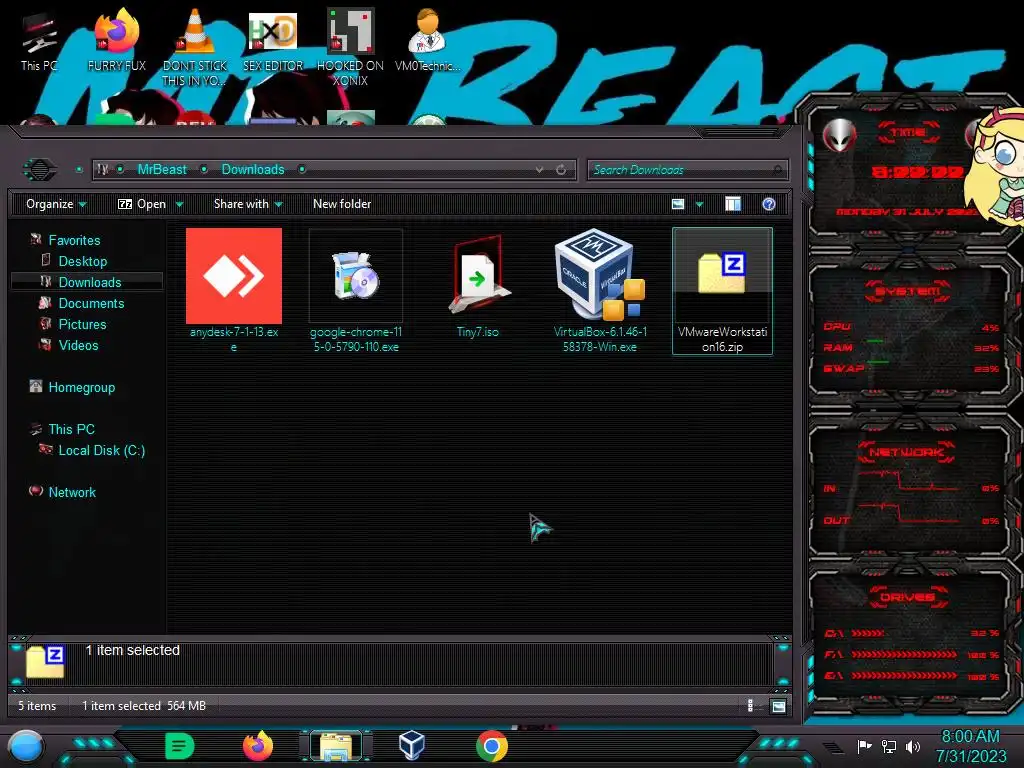The width and height of the screenshot is (1024, 768).
Task: Open the network tray icon
Action: click(x=889, y=746)
